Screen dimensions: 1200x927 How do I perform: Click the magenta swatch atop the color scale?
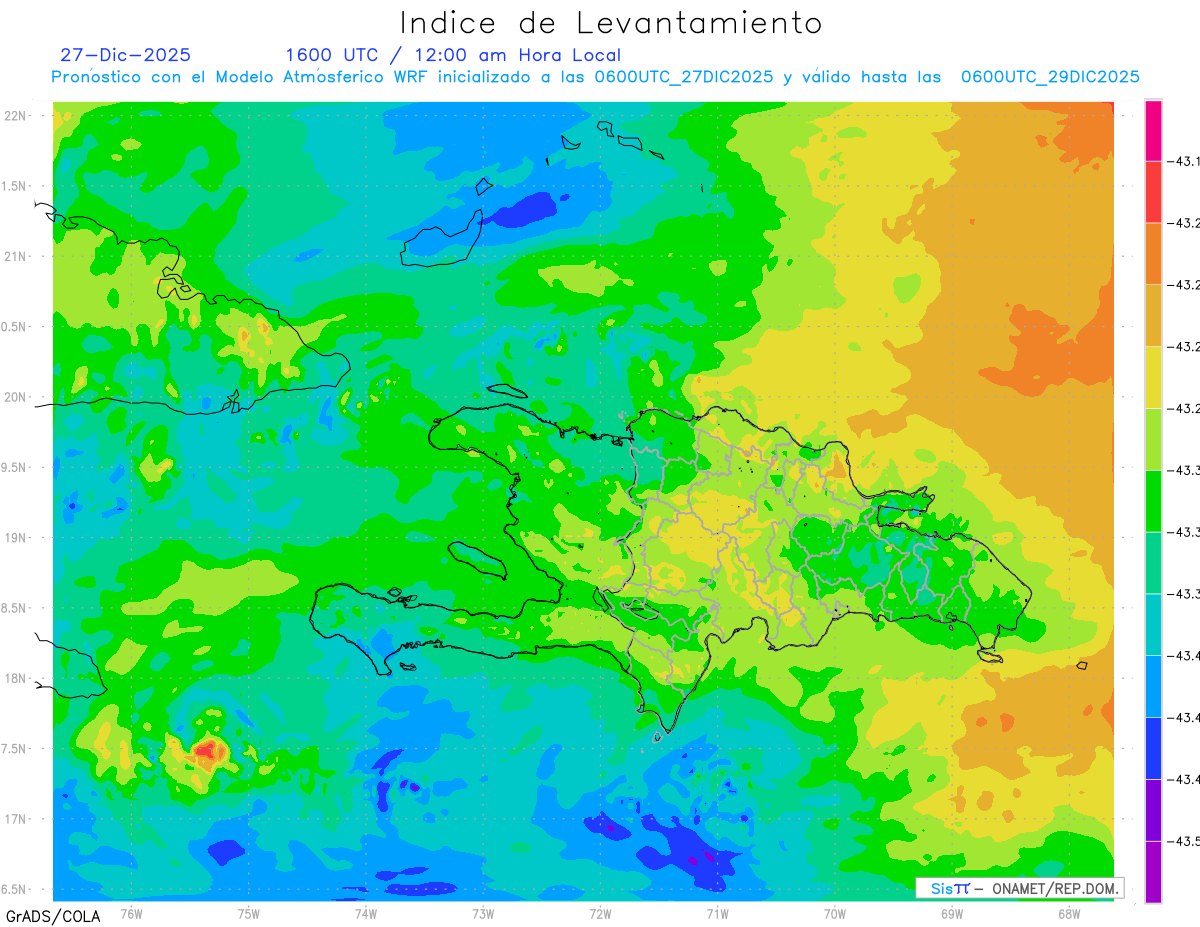point(1153,130)
